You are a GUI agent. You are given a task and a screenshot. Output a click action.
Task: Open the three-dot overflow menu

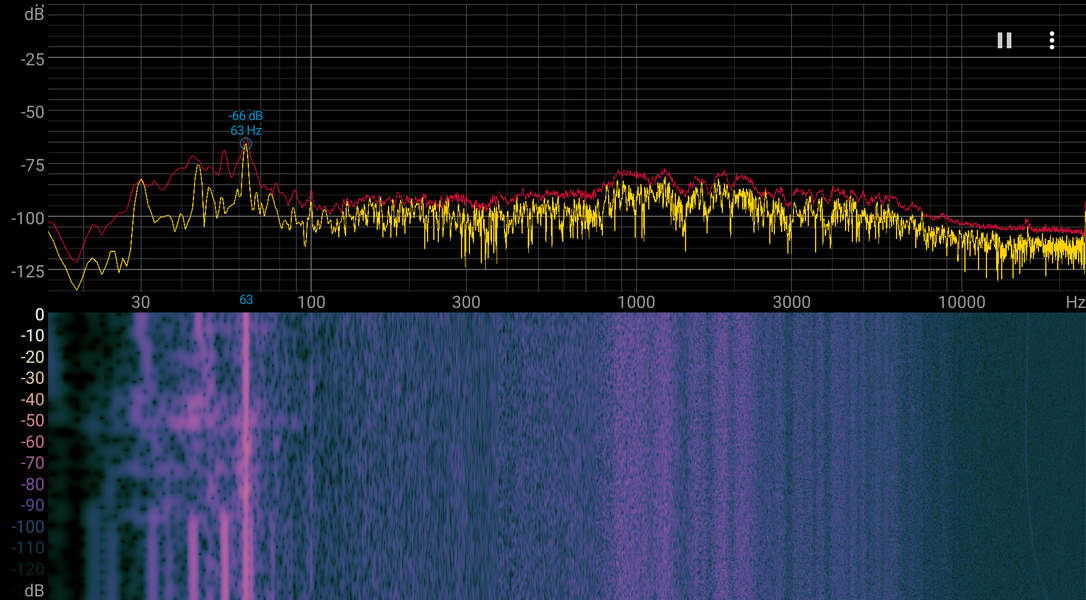point(1051,40)
